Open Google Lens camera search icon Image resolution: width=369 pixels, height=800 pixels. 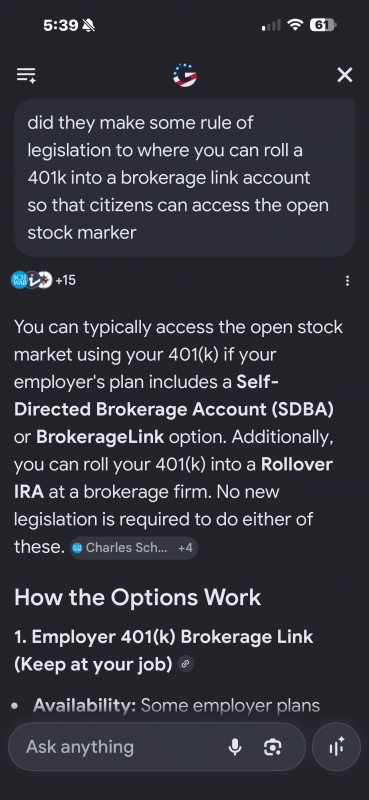(273, 747)
